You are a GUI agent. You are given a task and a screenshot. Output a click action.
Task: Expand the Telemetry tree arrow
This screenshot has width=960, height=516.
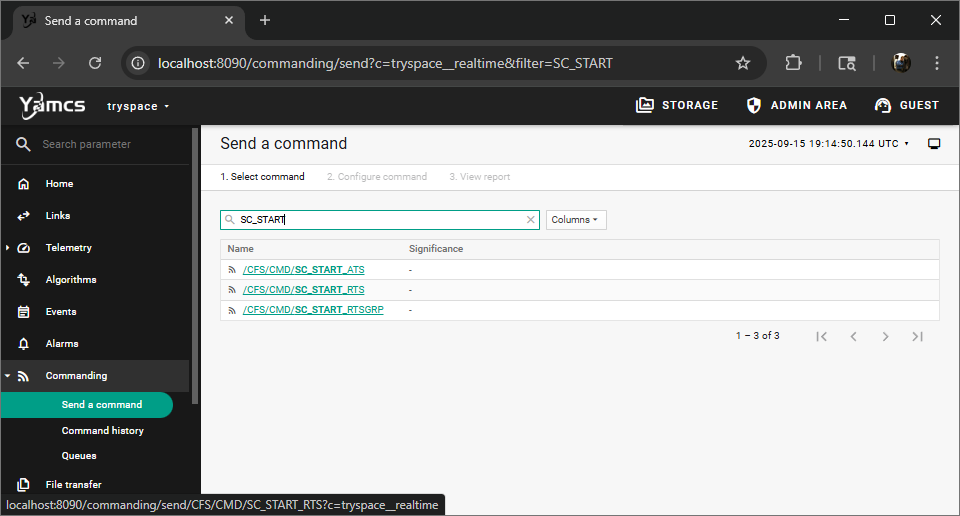pyautogui.click(x=7, y=247)
